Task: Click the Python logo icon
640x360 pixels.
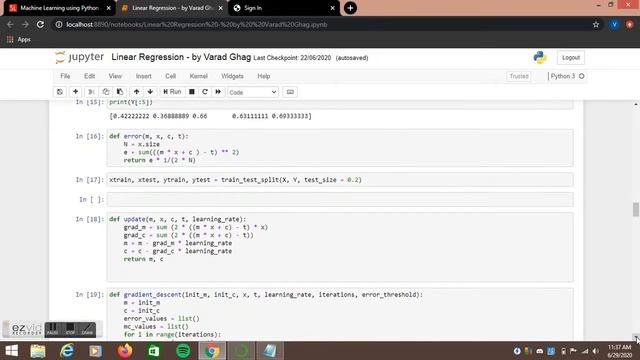Action: pos(540,58)
